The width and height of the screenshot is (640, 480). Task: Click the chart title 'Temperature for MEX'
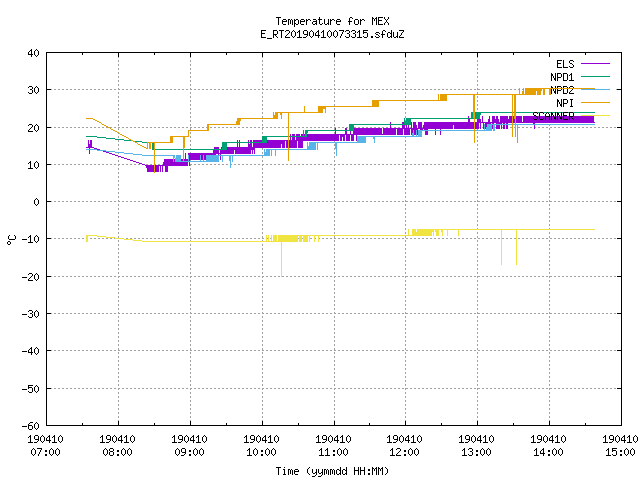point(332,21)
